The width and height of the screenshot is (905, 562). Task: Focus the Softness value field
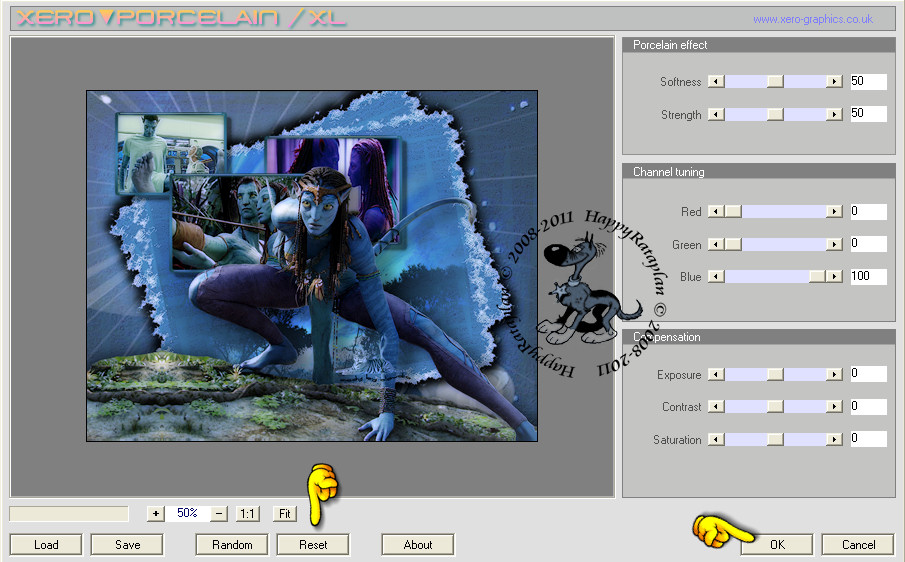(x=868, y=81)
